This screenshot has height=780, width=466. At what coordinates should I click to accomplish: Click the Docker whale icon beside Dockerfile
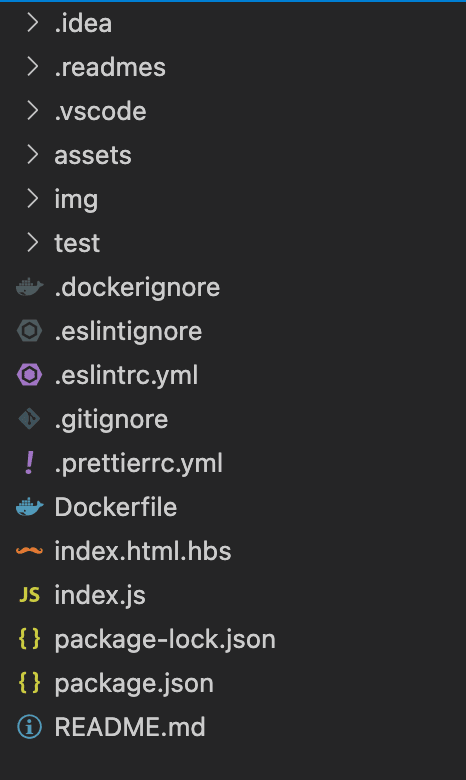[x=29, y=507]
